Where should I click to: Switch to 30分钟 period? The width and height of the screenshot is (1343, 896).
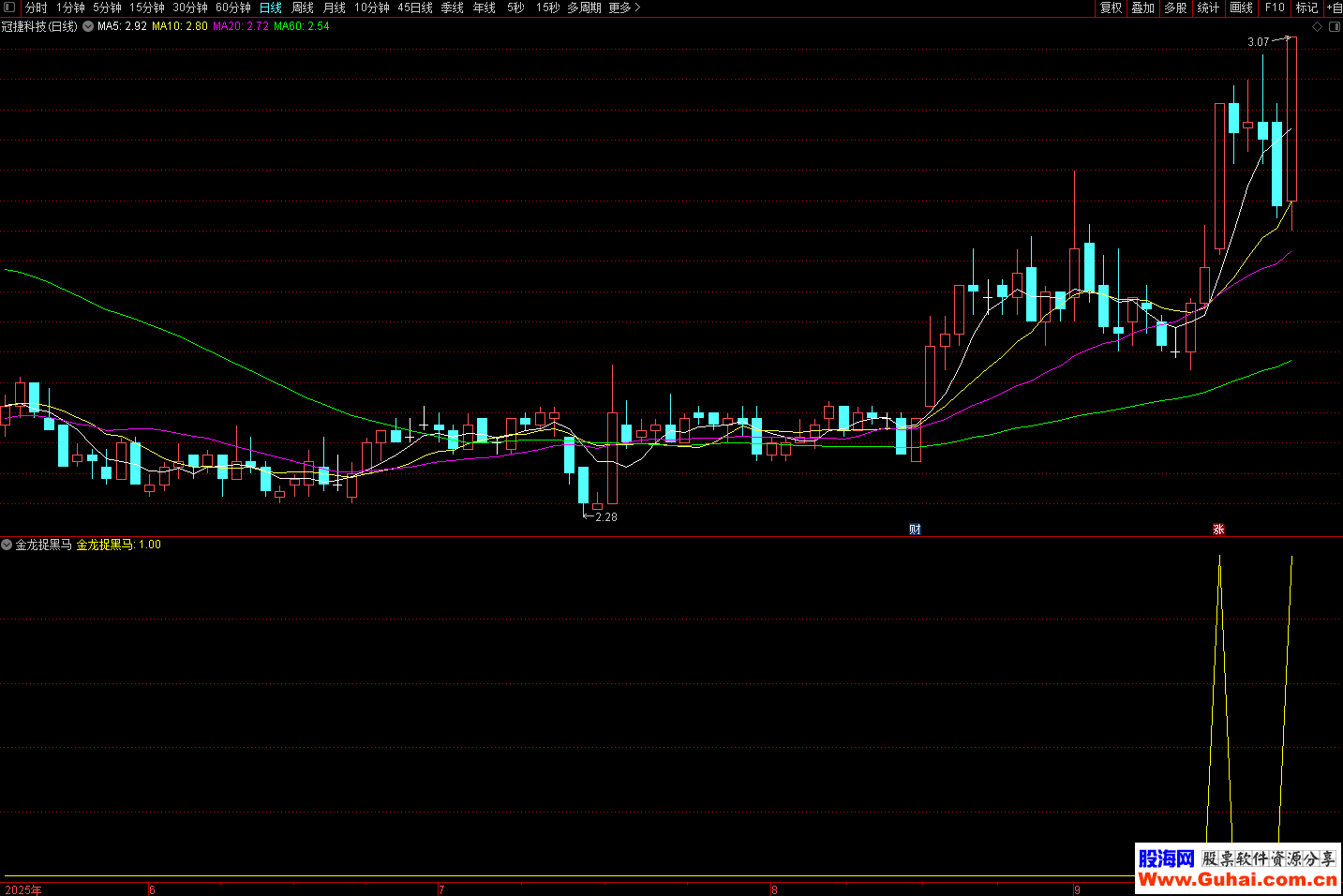[190, 7]
